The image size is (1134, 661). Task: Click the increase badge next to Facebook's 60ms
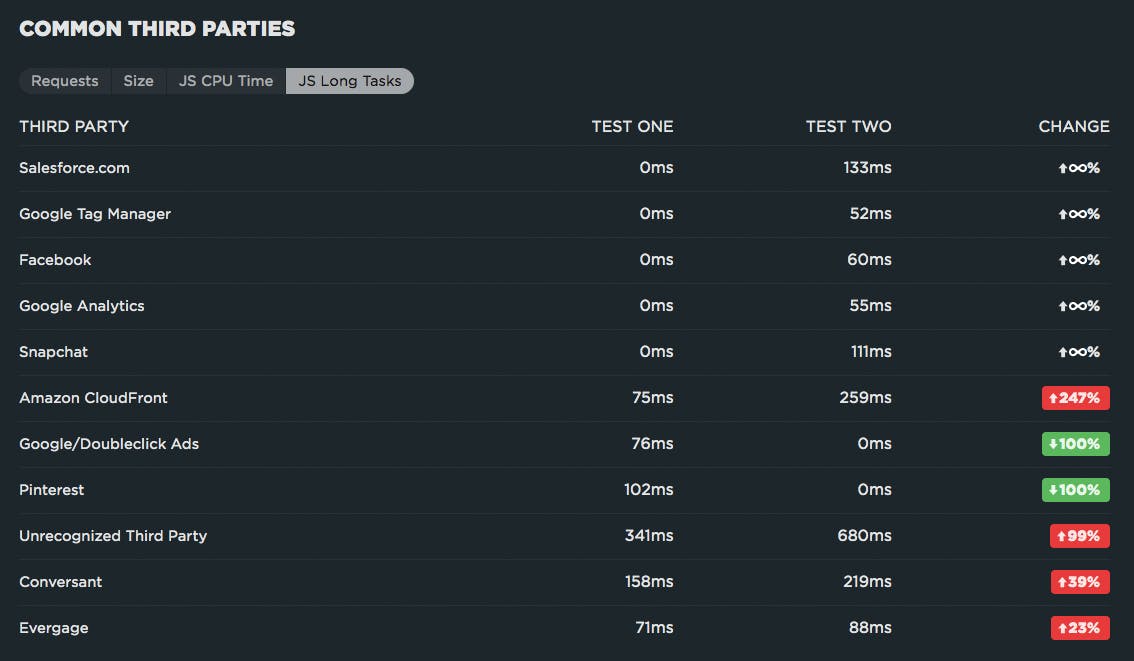tap(1078, 259)
